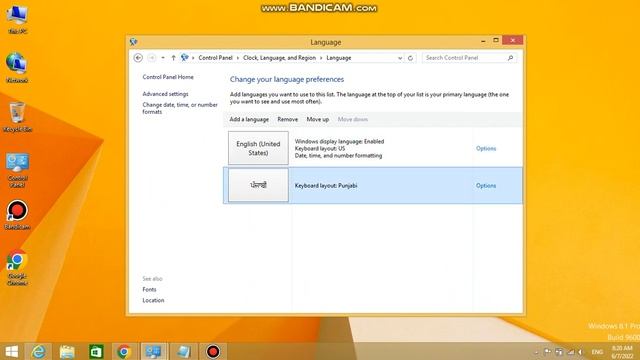Open Bandicam recorder from taskbar
The width and height of the screenshot is (640, 360).
click(x=213, y=351)
